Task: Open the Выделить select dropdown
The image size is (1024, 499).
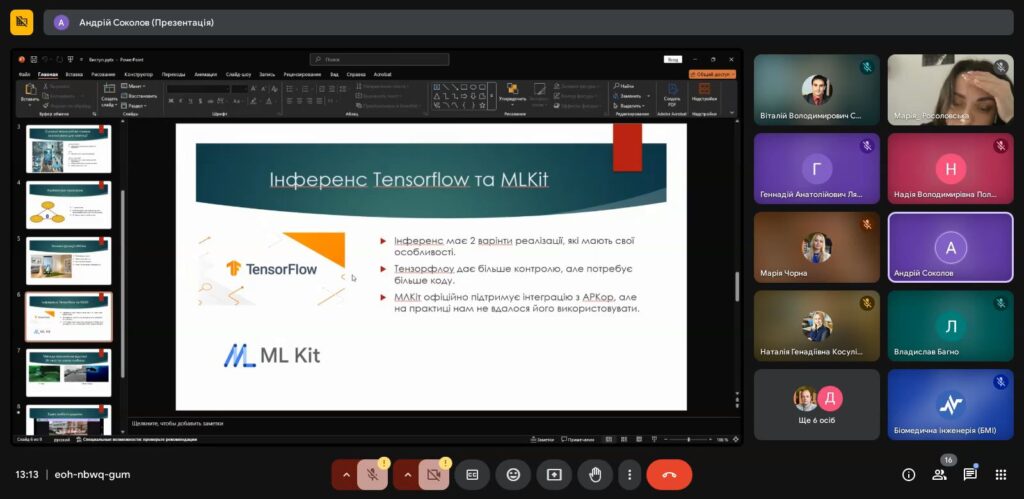Action: coord(629,105)
